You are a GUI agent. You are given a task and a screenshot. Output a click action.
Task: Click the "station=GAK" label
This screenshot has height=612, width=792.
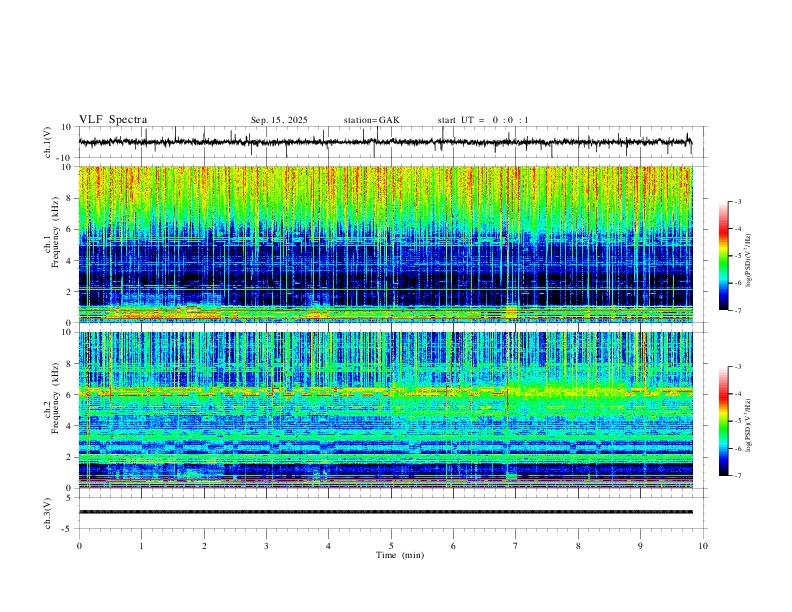[x=371, y=120]
